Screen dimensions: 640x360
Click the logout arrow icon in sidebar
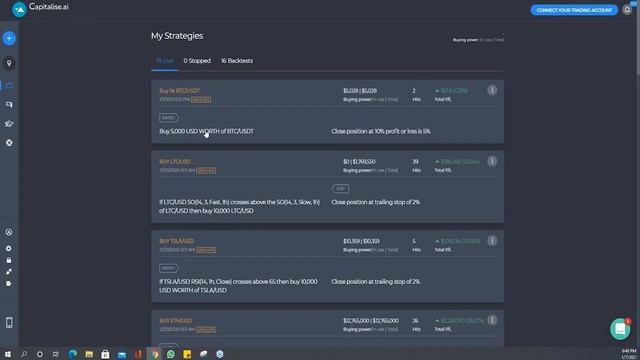[9, 283]
